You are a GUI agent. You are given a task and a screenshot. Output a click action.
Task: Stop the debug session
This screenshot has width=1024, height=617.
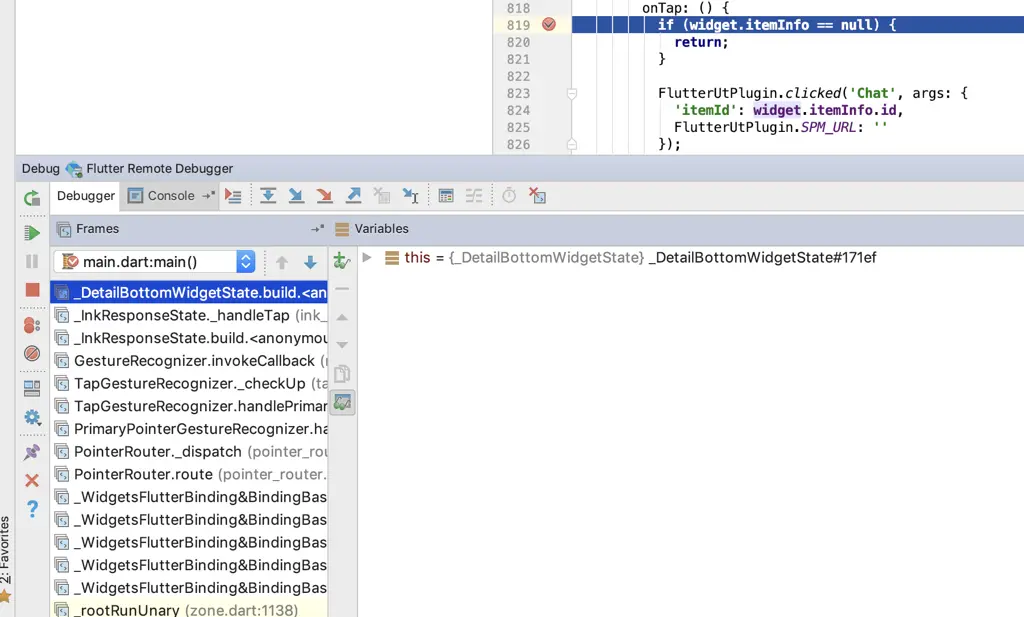click(31, 289)
